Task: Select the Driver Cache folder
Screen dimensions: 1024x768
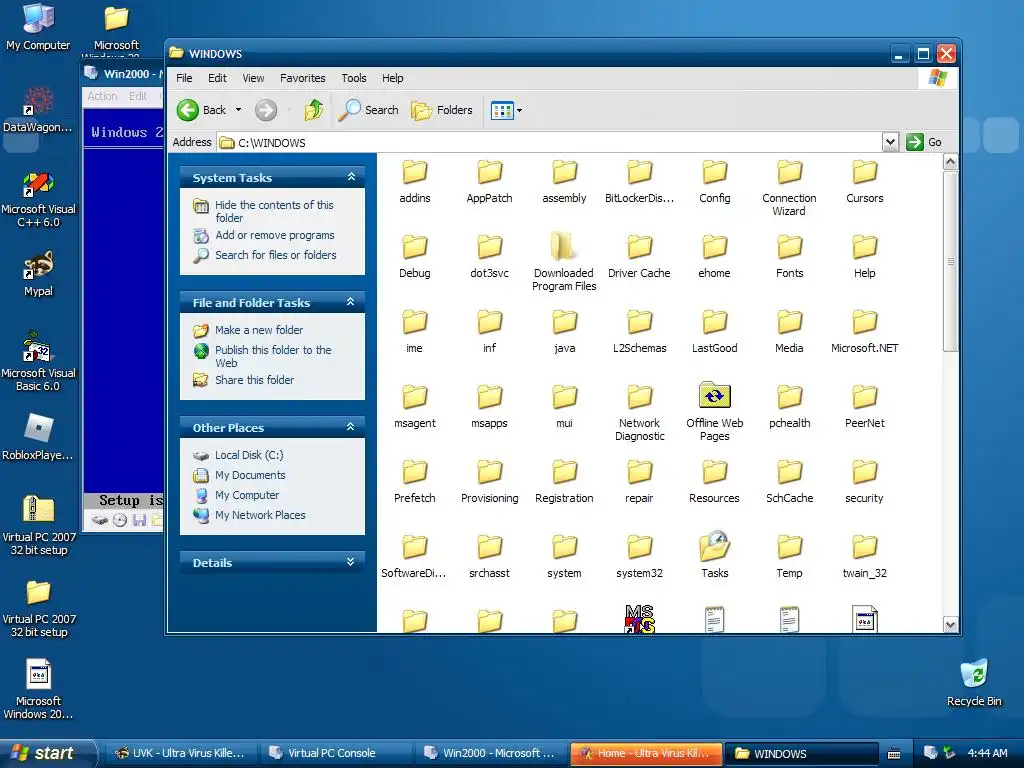Action: tap(639, 257)
